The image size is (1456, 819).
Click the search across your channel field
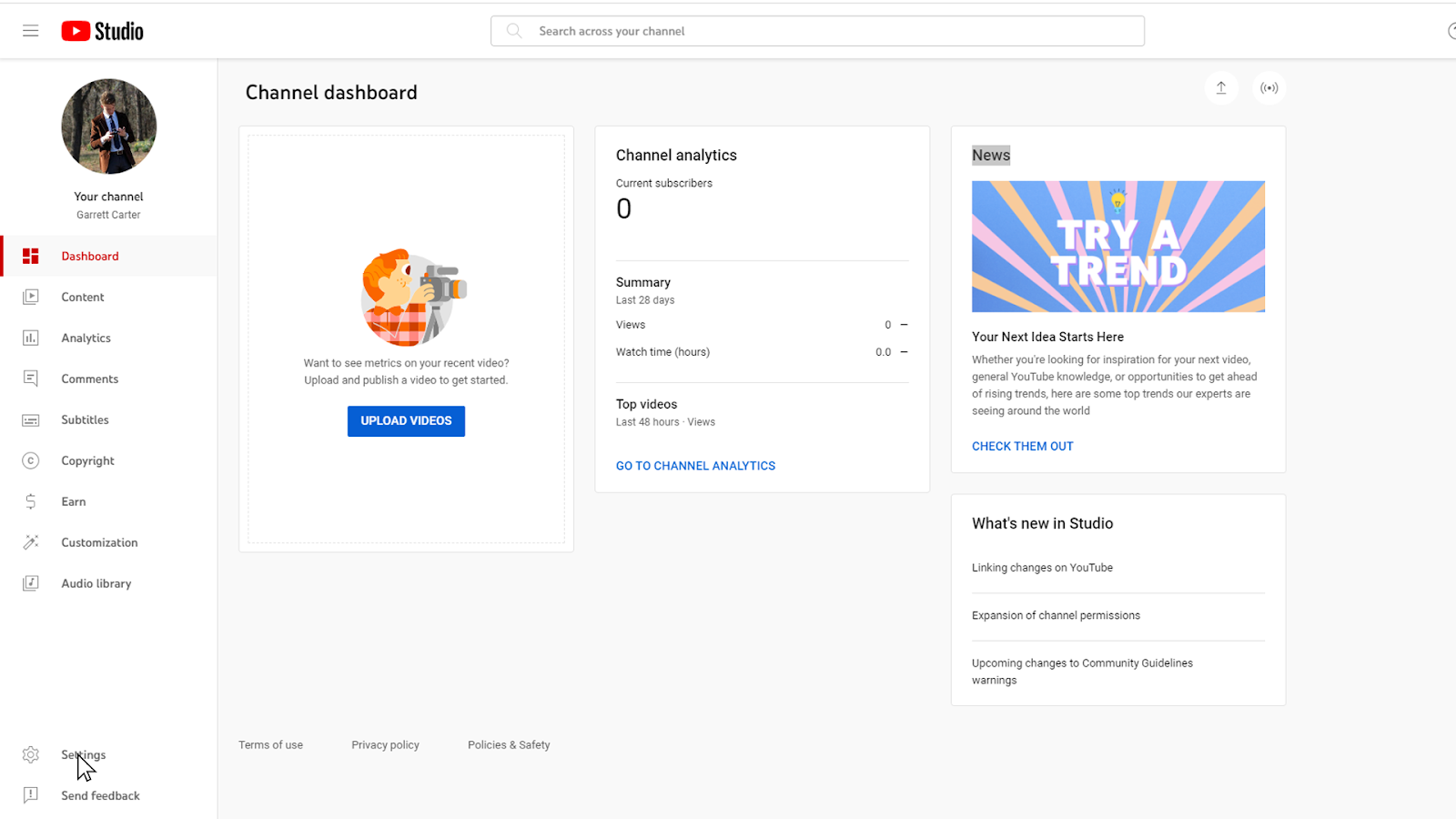(817, 30)
